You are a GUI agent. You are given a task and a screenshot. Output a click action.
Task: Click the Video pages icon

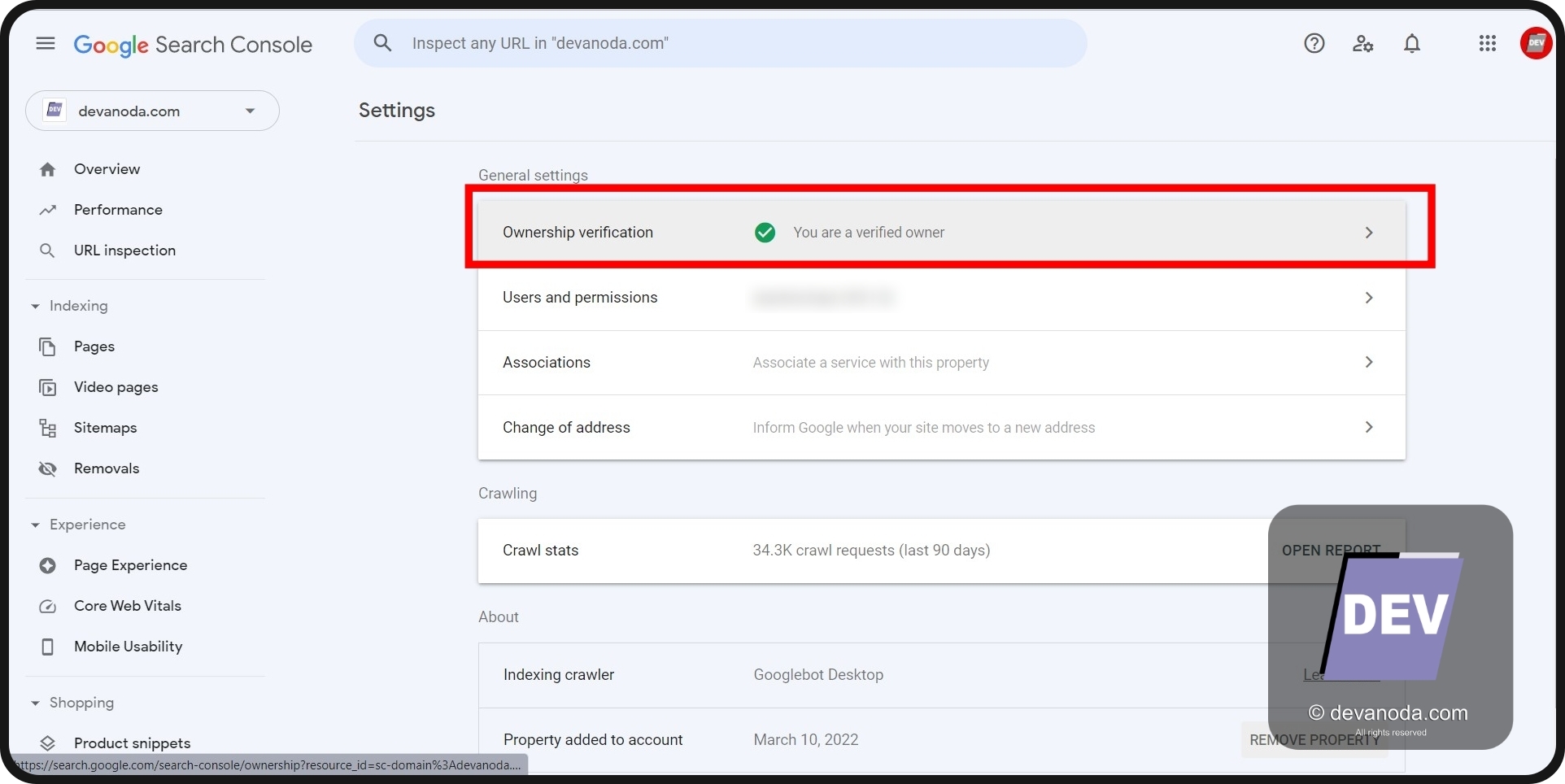[x=48, y=387]
